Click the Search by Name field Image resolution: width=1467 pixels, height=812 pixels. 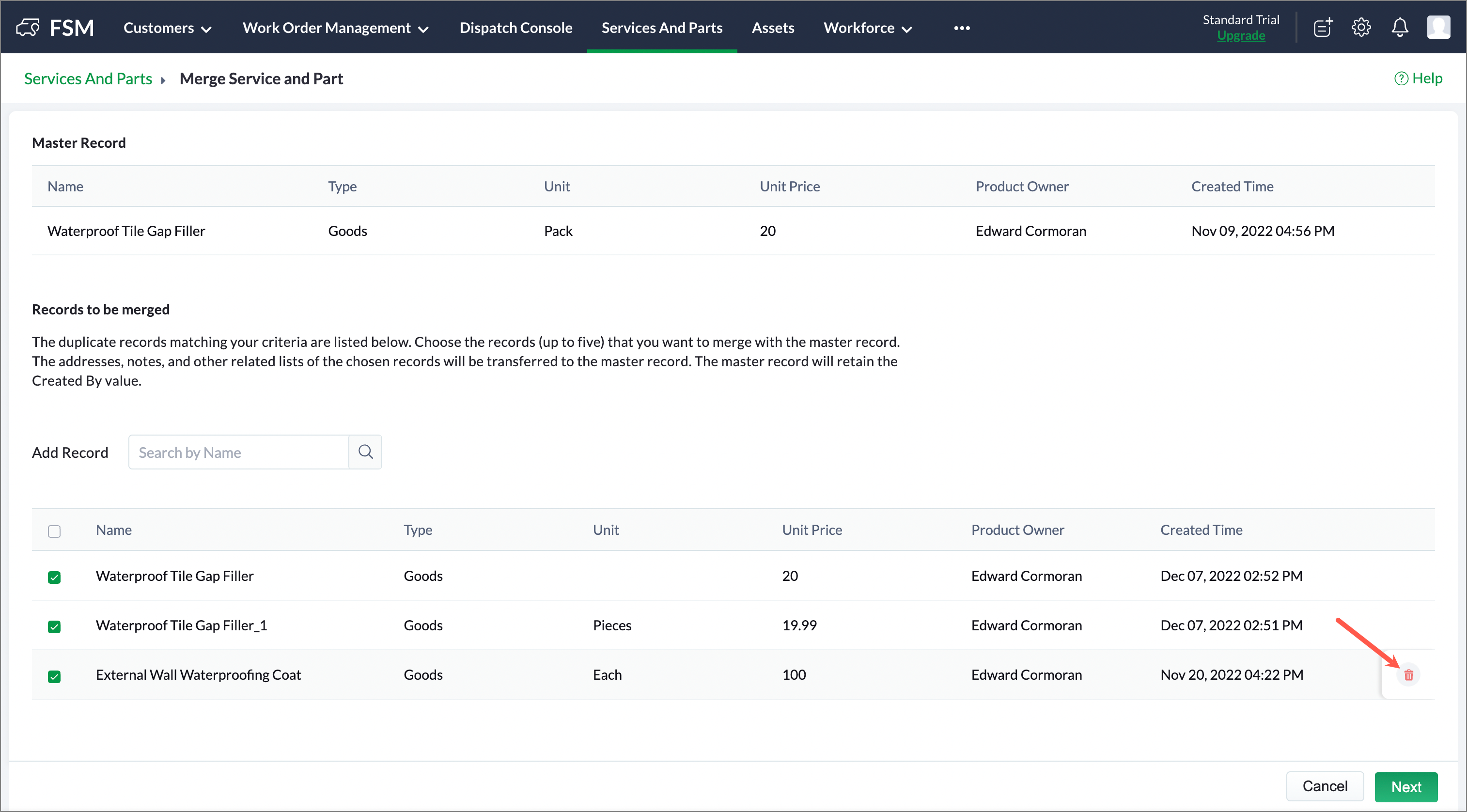pos(239,452)
